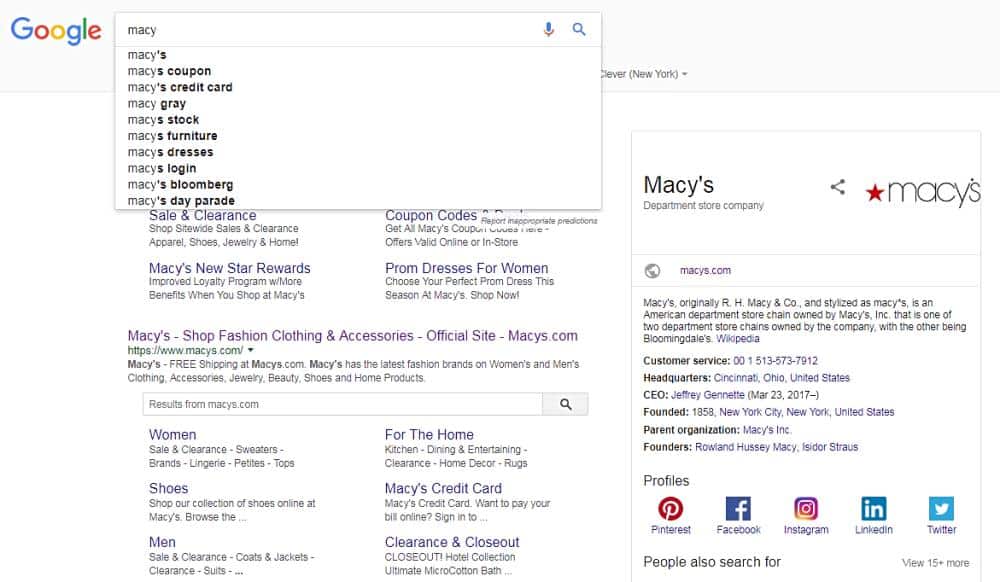This screenshot has height=582, width=1000.
Task: Open Macy's Instagram profile icon
Action: point(806,509)
